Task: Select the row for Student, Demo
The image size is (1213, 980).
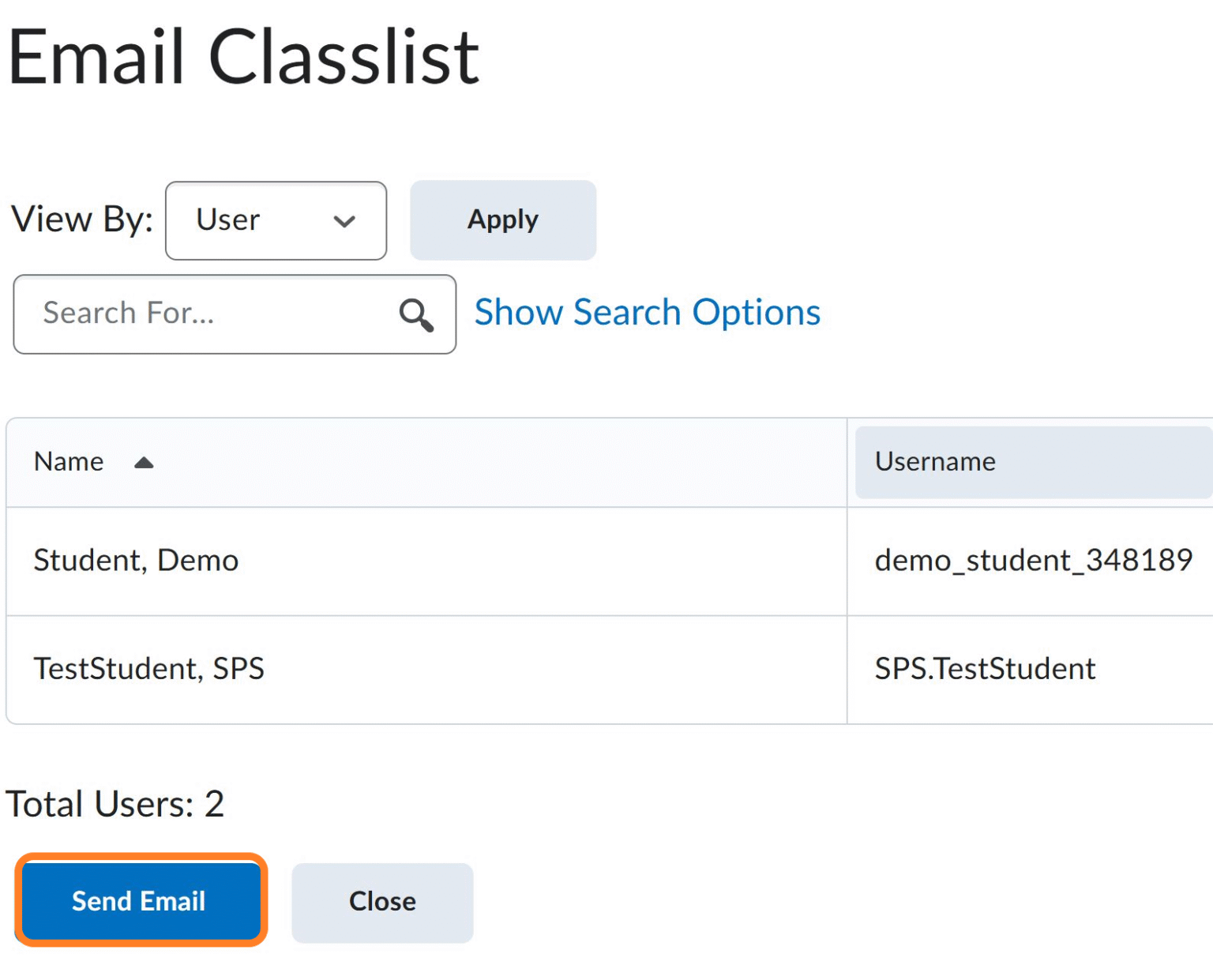Action: tap(136, 561)
